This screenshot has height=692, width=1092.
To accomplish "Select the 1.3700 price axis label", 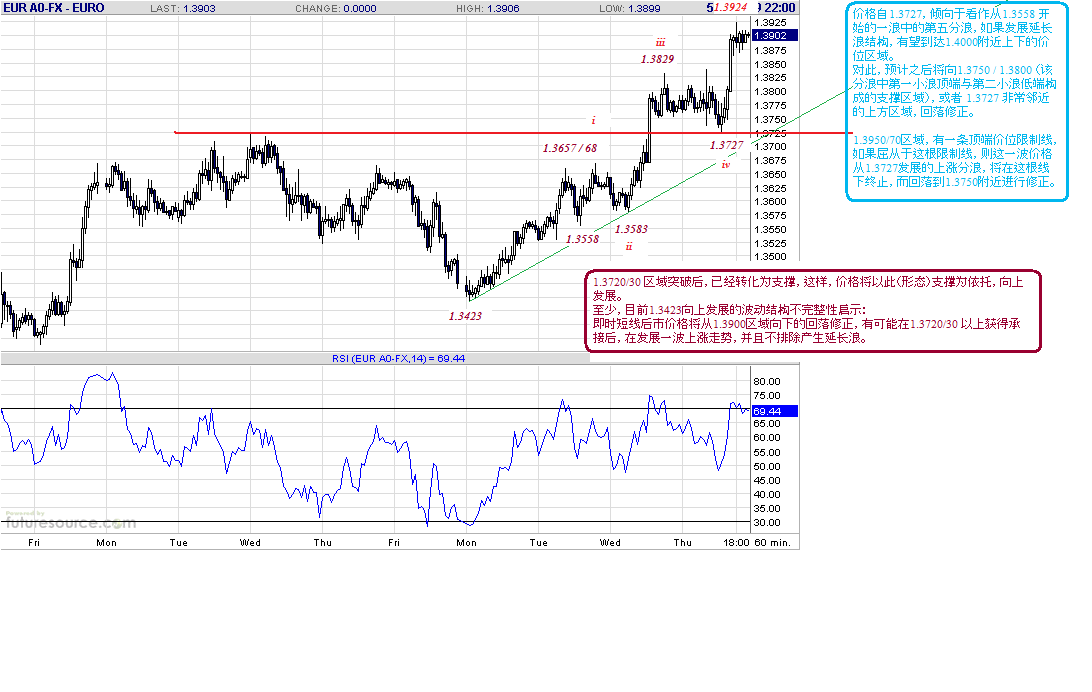I will (770, 146).
